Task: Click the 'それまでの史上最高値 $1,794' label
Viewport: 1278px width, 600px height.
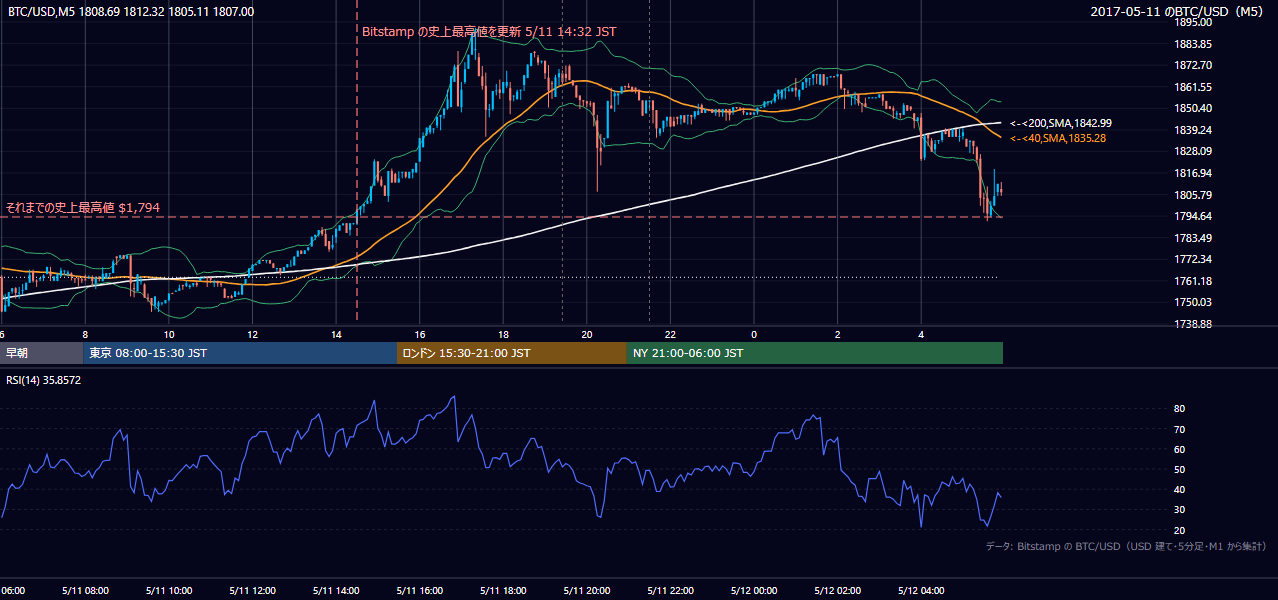Action: click(x=83, y=208)
